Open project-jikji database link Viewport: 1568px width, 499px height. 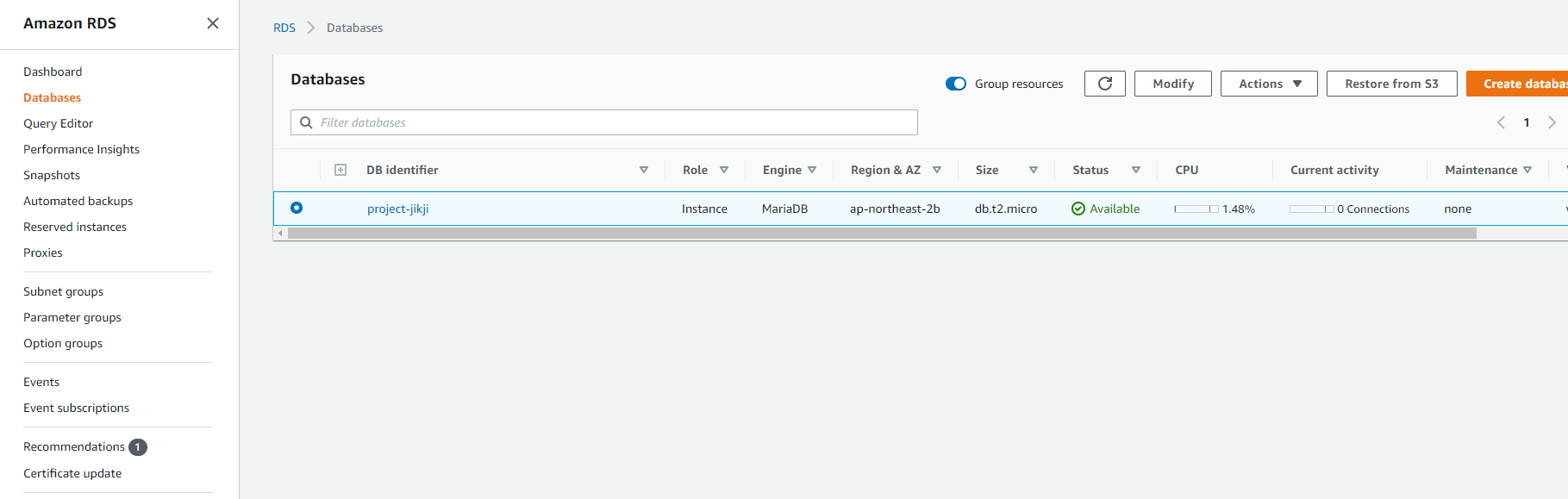397,209
